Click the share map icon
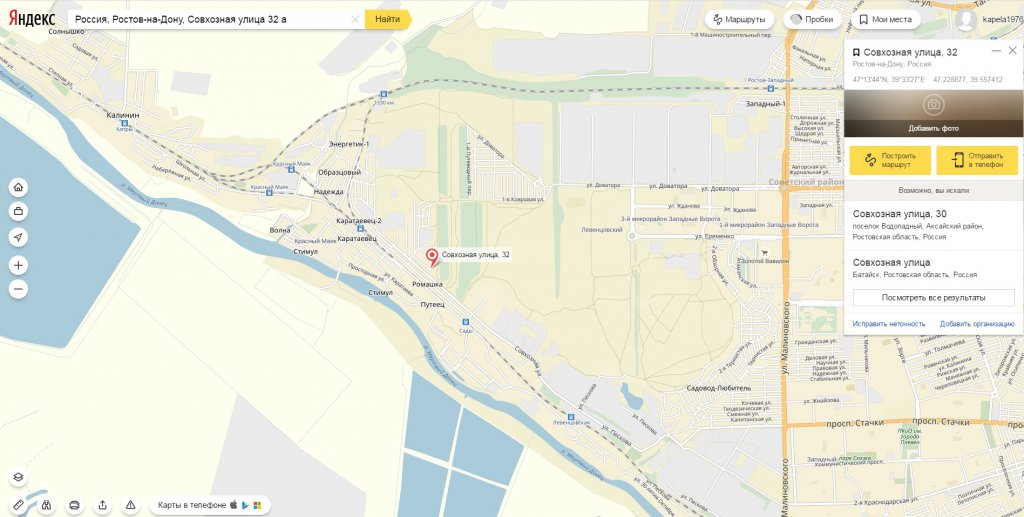This screenshot has width=1024, height=517. [x=103, y=505]
